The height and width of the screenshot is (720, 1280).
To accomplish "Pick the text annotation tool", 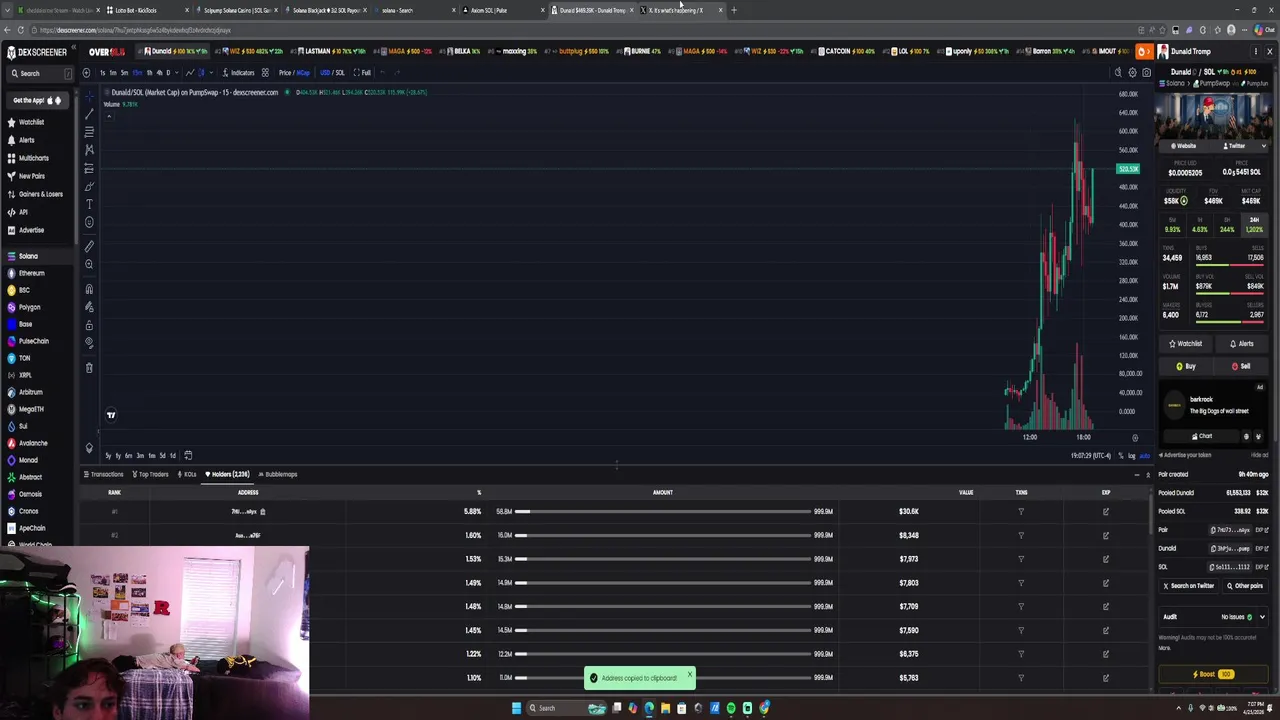I will click(x=89, y=204).
